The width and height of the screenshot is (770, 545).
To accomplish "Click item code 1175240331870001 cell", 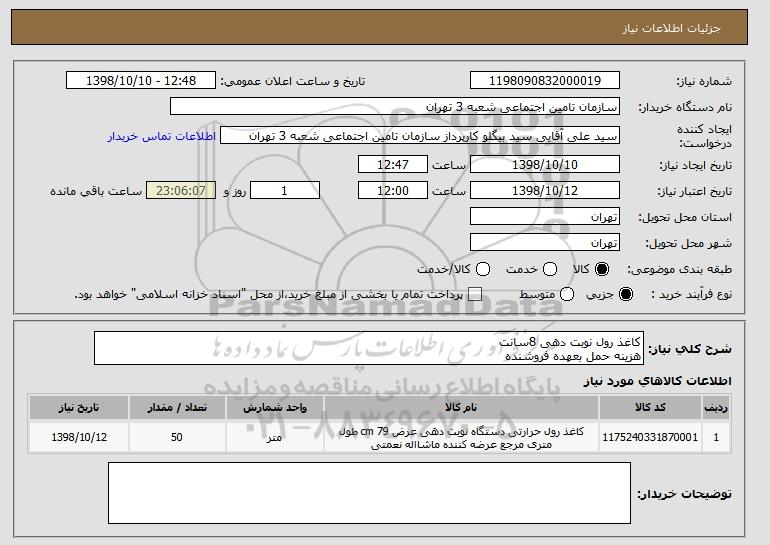I will point(650,437).
